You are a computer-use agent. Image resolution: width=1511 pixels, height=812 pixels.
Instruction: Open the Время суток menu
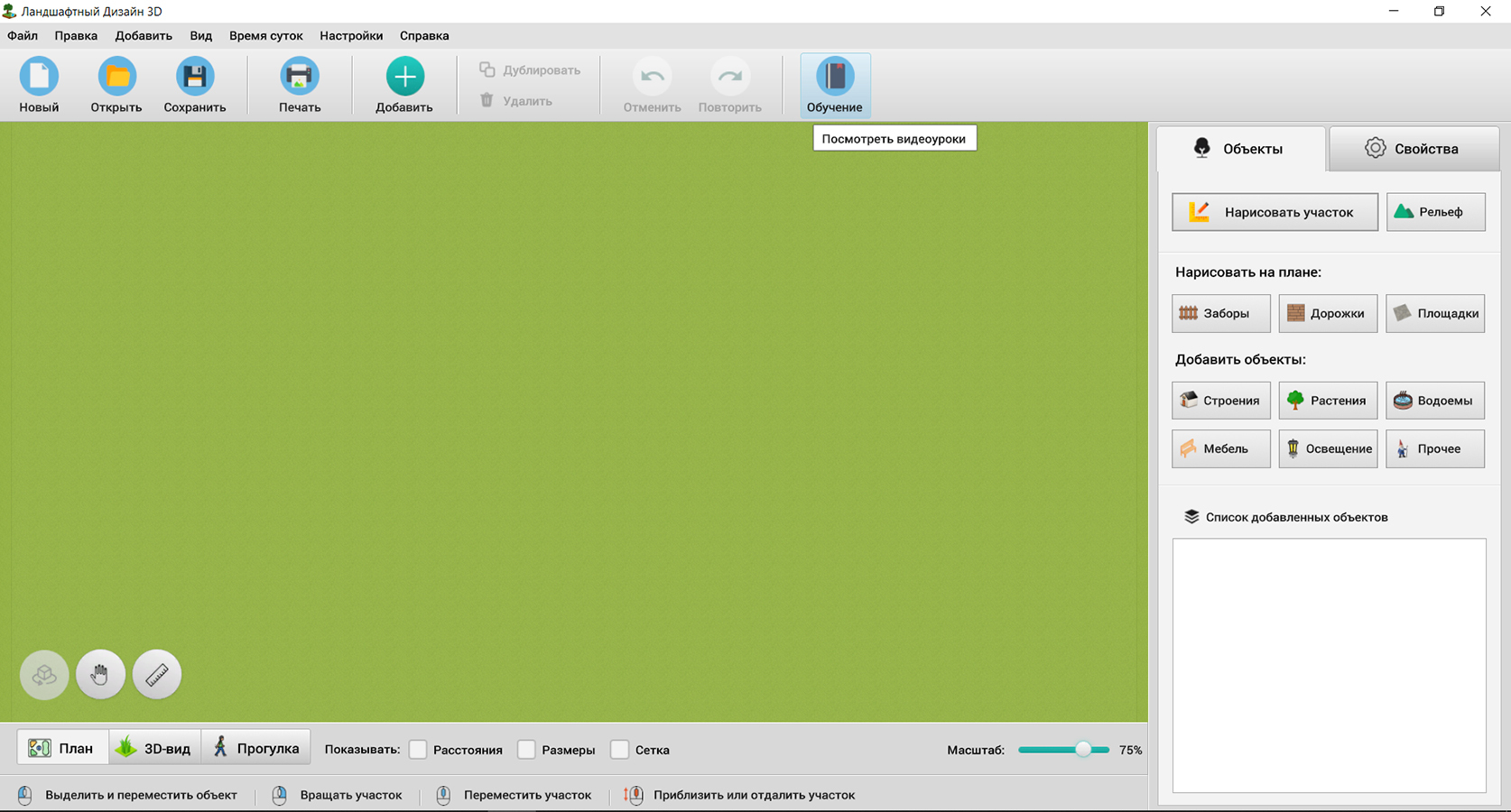coord(265,36)
